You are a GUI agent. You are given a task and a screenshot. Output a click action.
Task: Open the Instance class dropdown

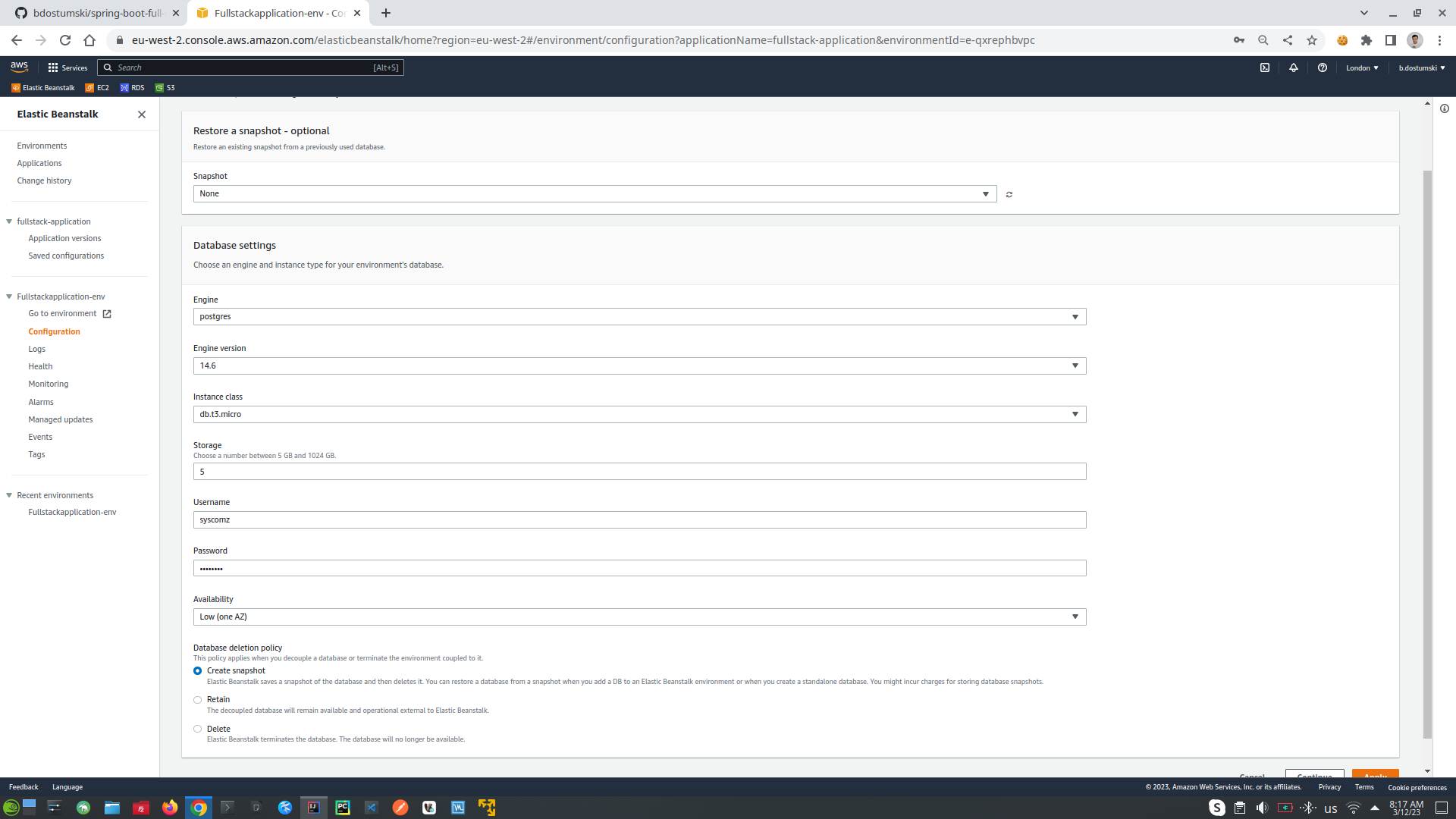point(639,415)
